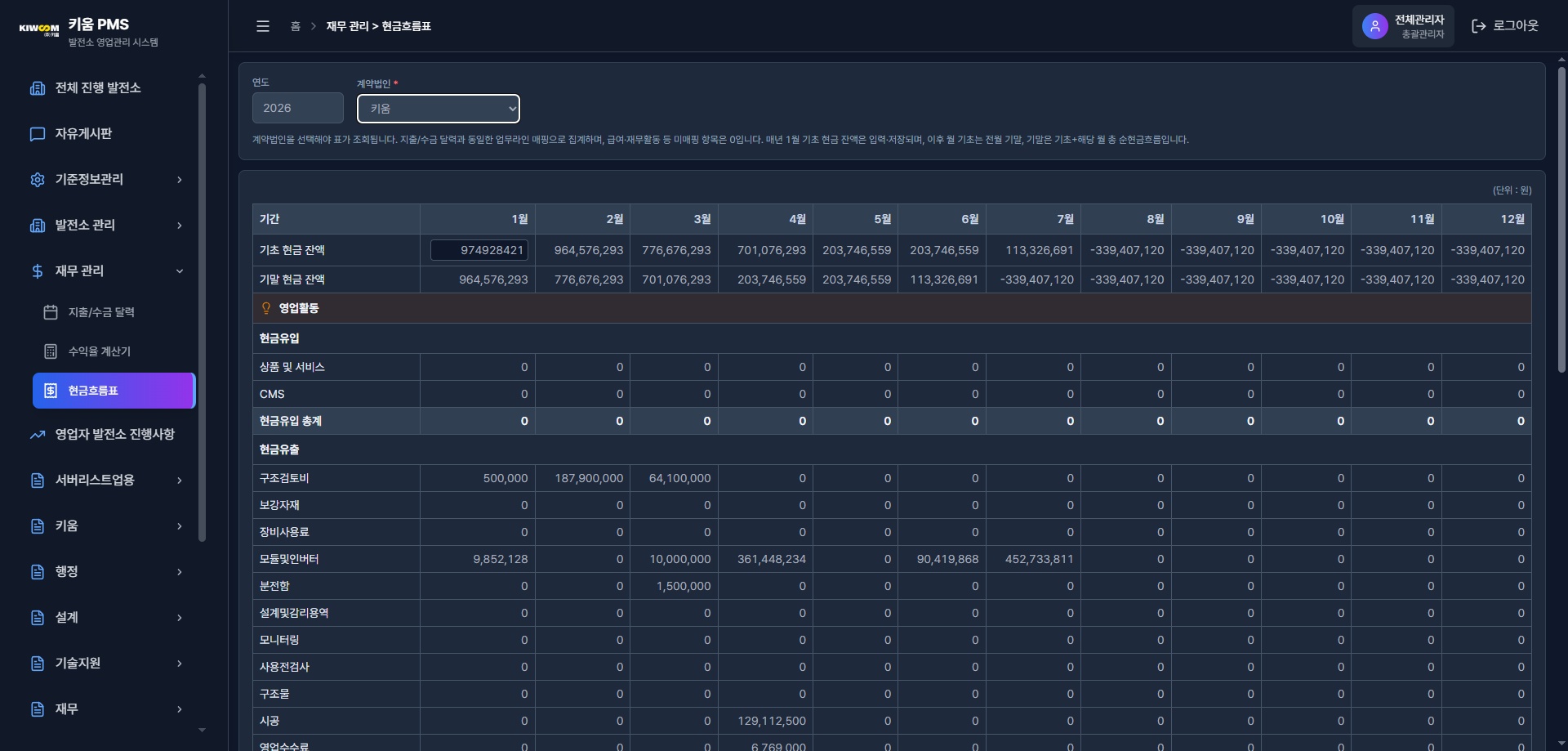Click the 재무 document icon in sidebar
The height and width of the screenshot is (751, 1568).
click(x=38, y=709)
